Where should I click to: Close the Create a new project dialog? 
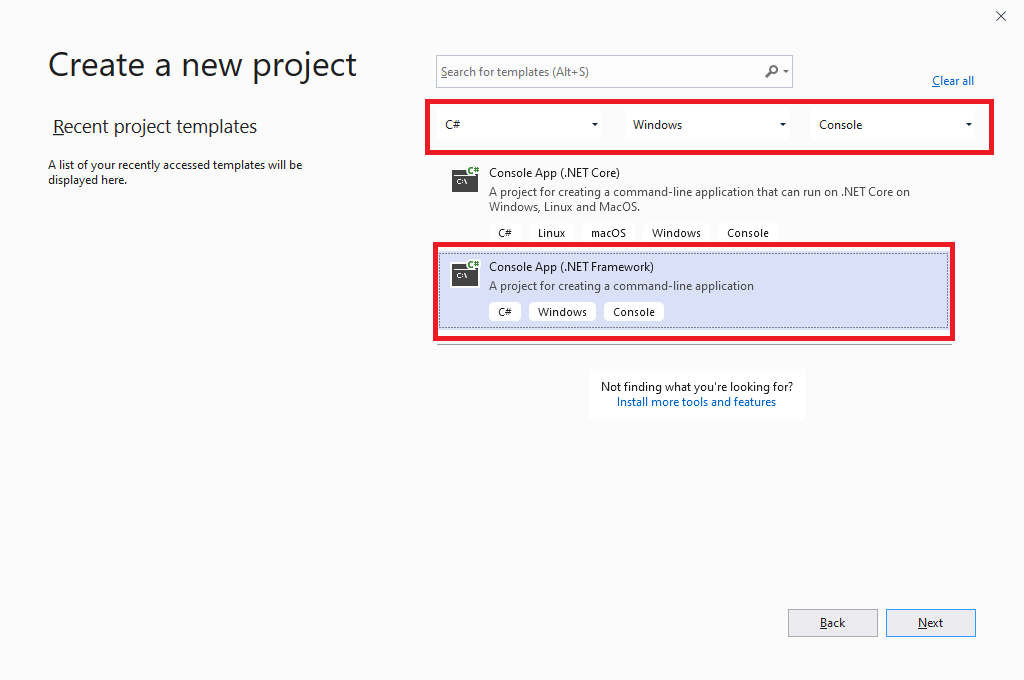(1000, 16)
